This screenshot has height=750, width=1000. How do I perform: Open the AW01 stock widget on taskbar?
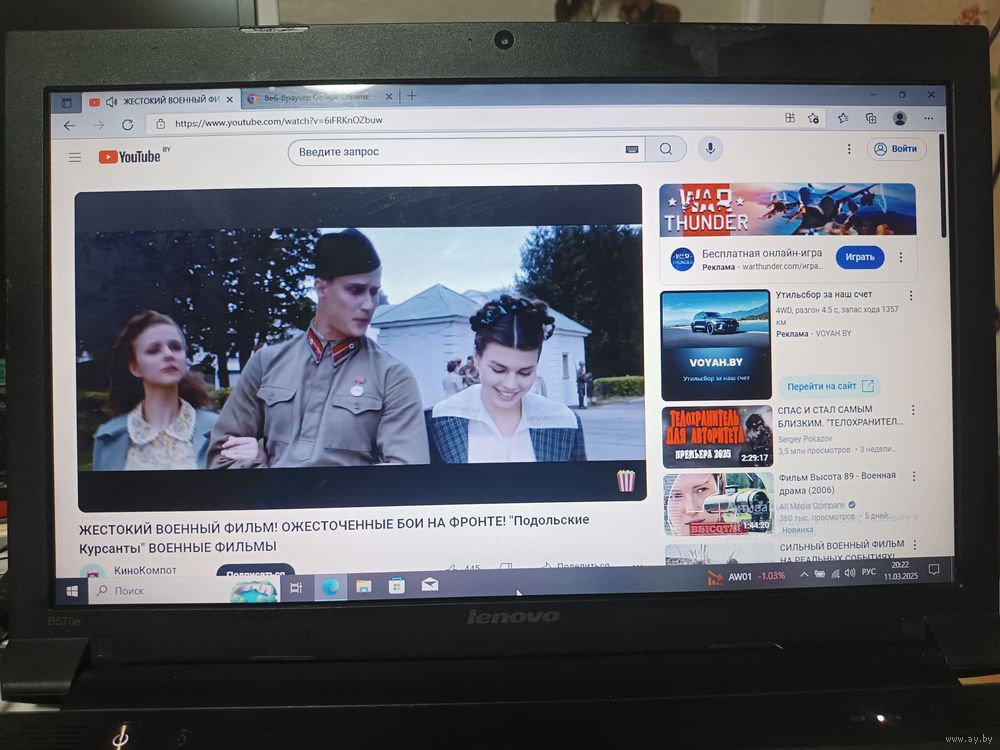[746, 577]
